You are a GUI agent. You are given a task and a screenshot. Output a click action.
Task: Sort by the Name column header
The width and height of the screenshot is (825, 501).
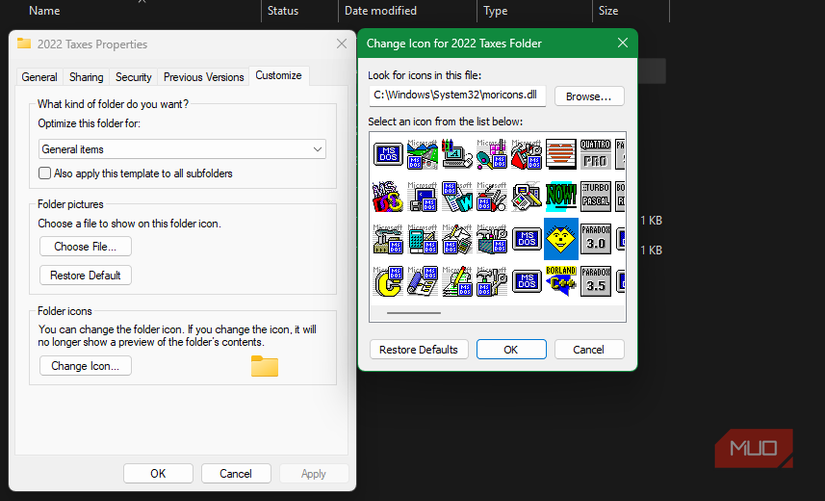point(44,11)
